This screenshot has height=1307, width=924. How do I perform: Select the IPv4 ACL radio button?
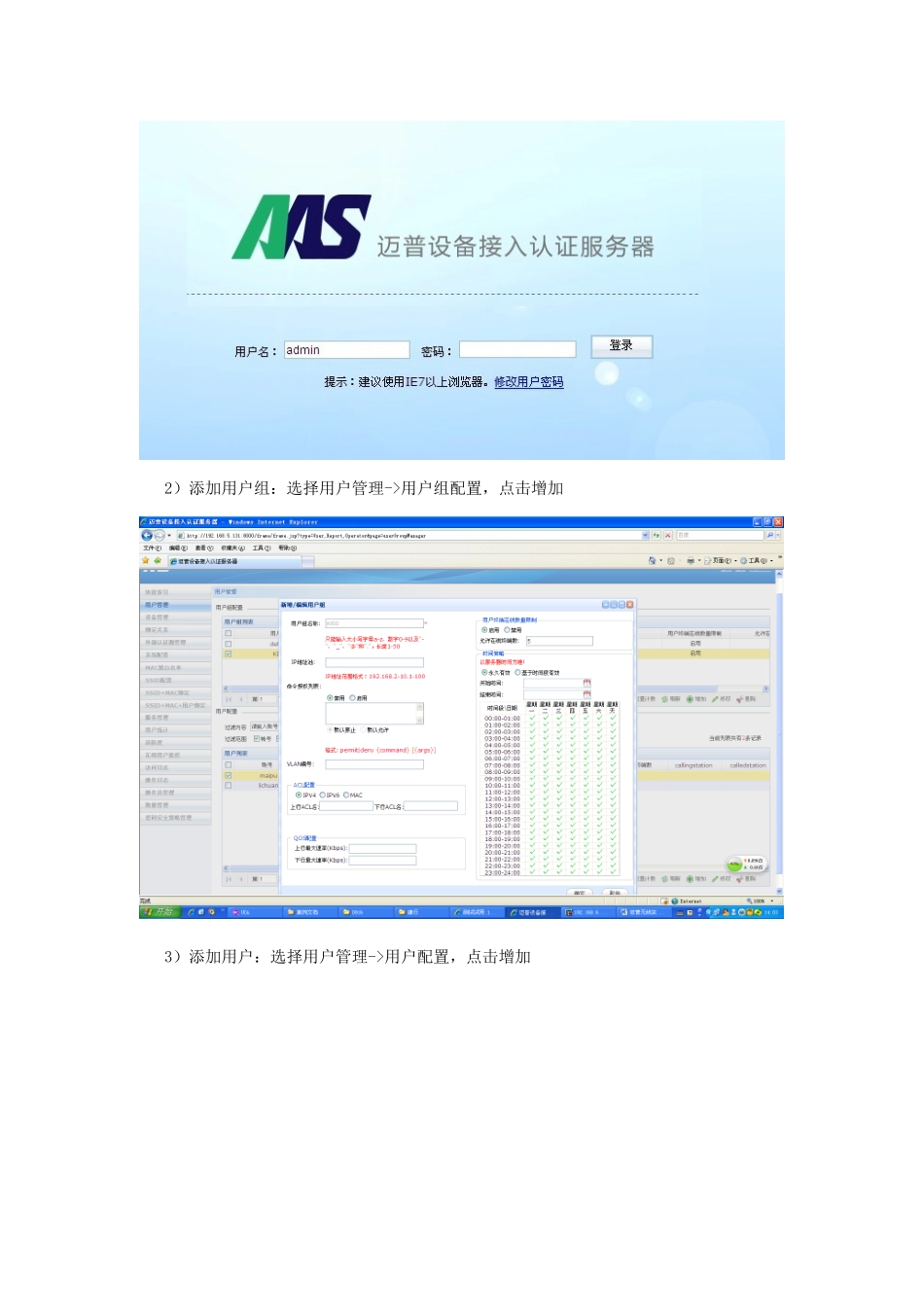(299, 795)
